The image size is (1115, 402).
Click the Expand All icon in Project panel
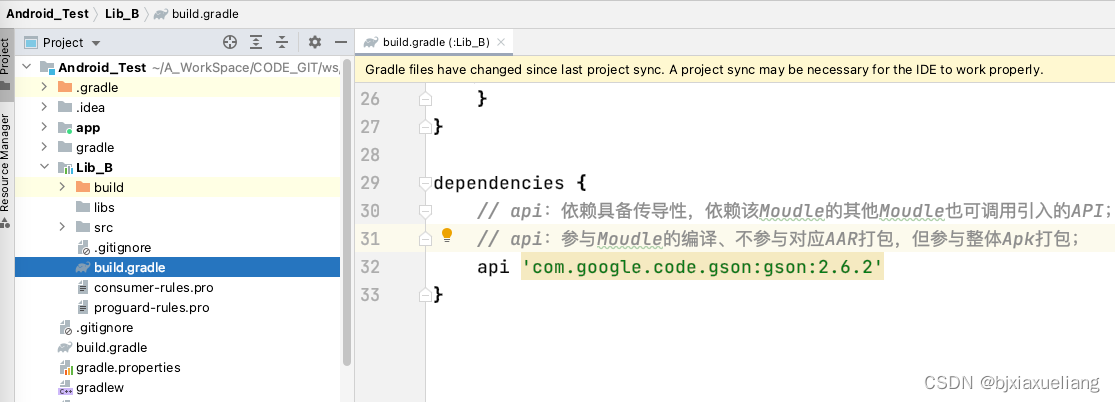[x=256, y=43]
